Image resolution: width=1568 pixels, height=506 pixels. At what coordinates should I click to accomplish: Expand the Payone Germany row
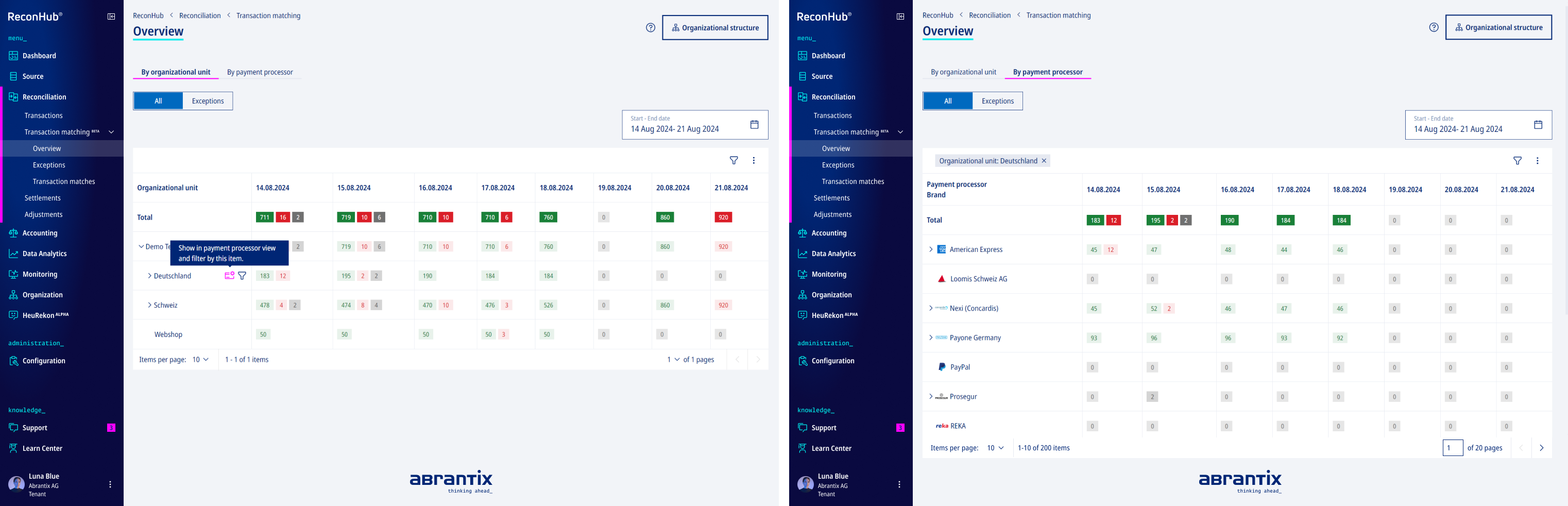[x=931, y=338]
